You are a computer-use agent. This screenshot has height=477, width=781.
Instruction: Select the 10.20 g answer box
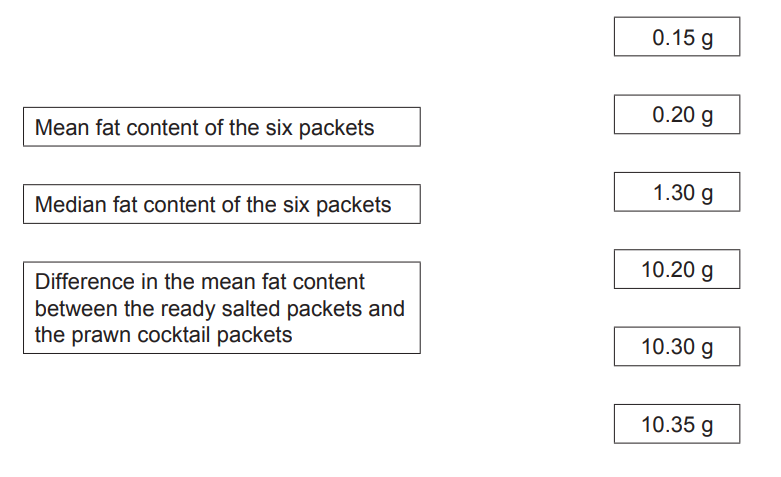coord(677,270)
